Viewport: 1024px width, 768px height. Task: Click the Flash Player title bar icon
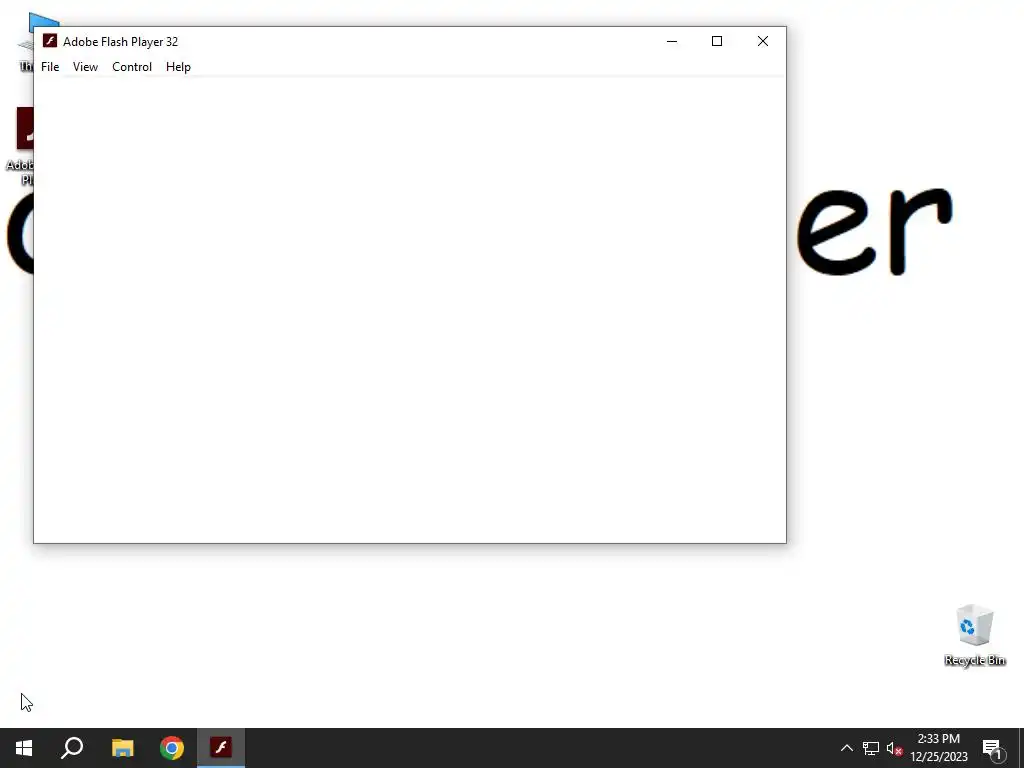click(50, 41)
